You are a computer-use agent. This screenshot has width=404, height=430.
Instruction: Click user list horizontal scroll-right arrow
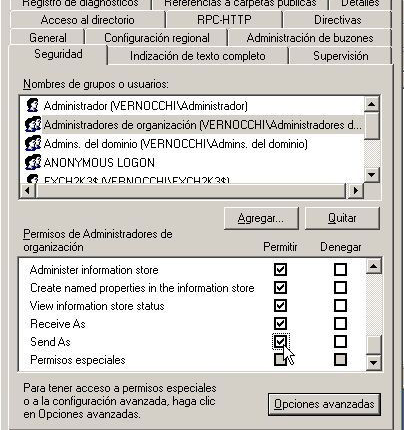click(356, 191)
